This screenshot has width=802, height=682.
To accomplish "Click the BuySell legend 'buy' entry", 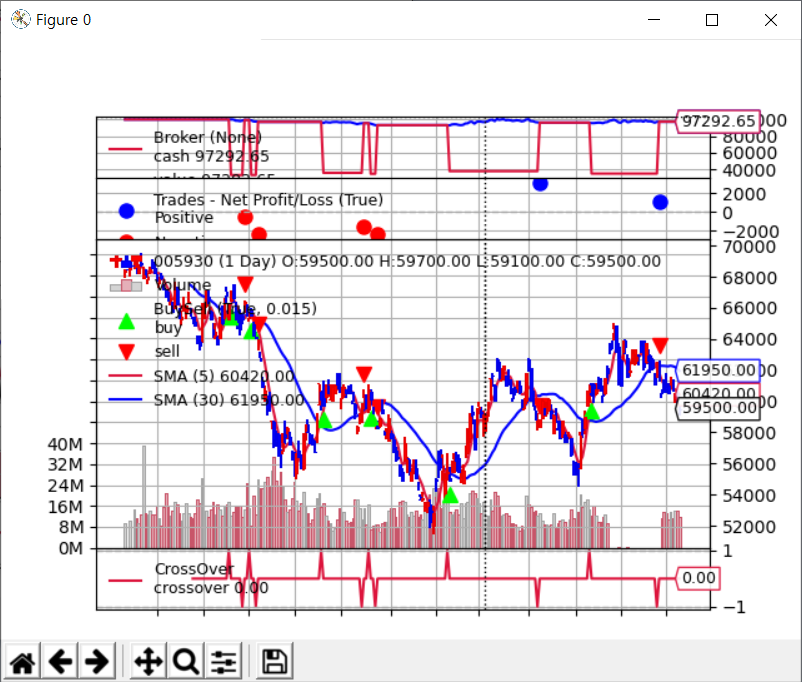I will click(168, 327).
